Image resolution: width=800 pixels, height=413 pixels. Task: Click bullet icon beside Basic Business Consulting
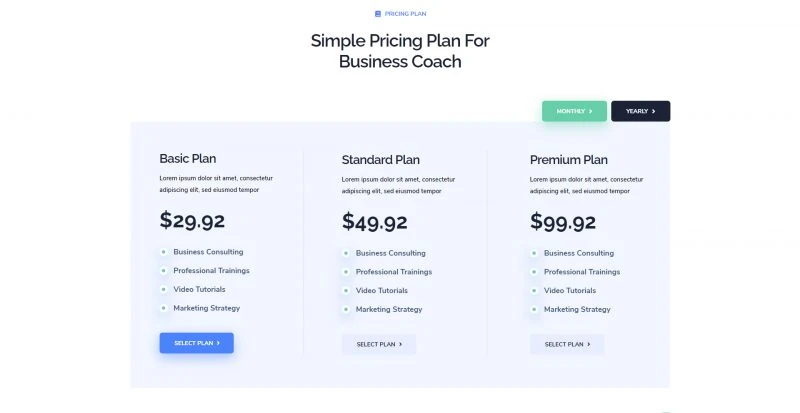[163, 252]
